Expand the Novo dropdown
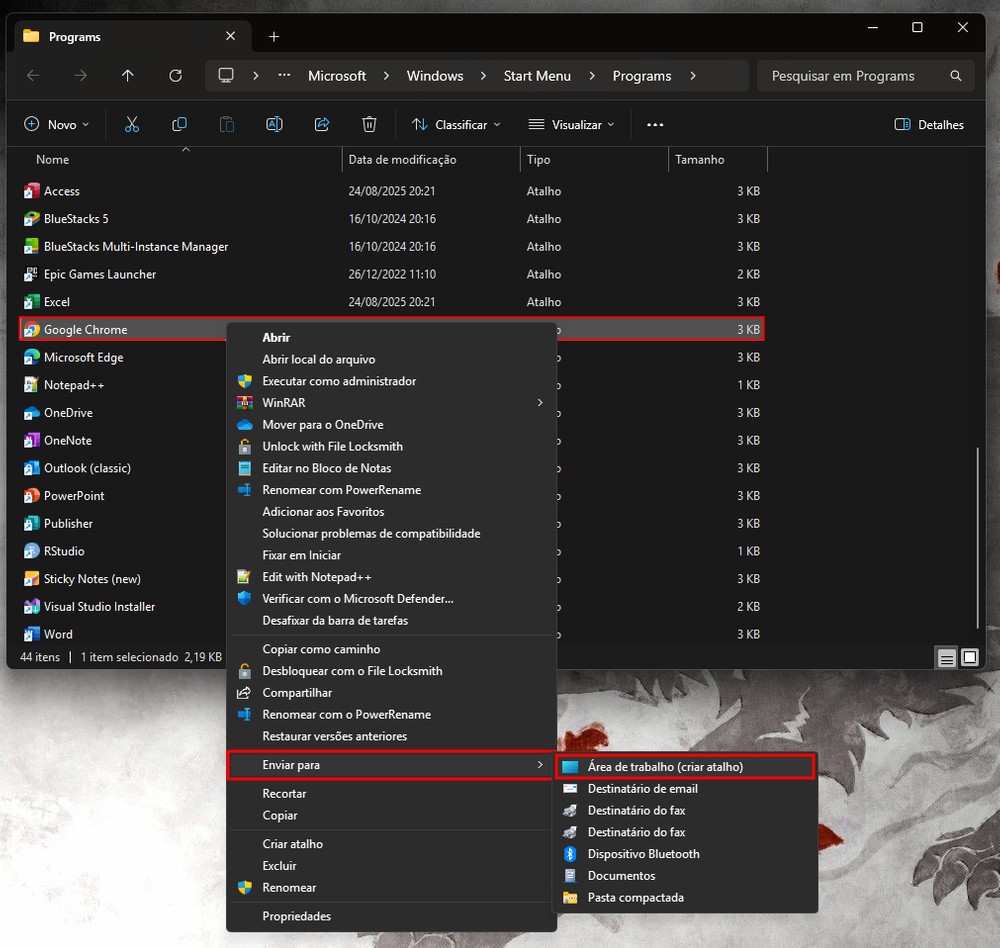 [56, 125]
